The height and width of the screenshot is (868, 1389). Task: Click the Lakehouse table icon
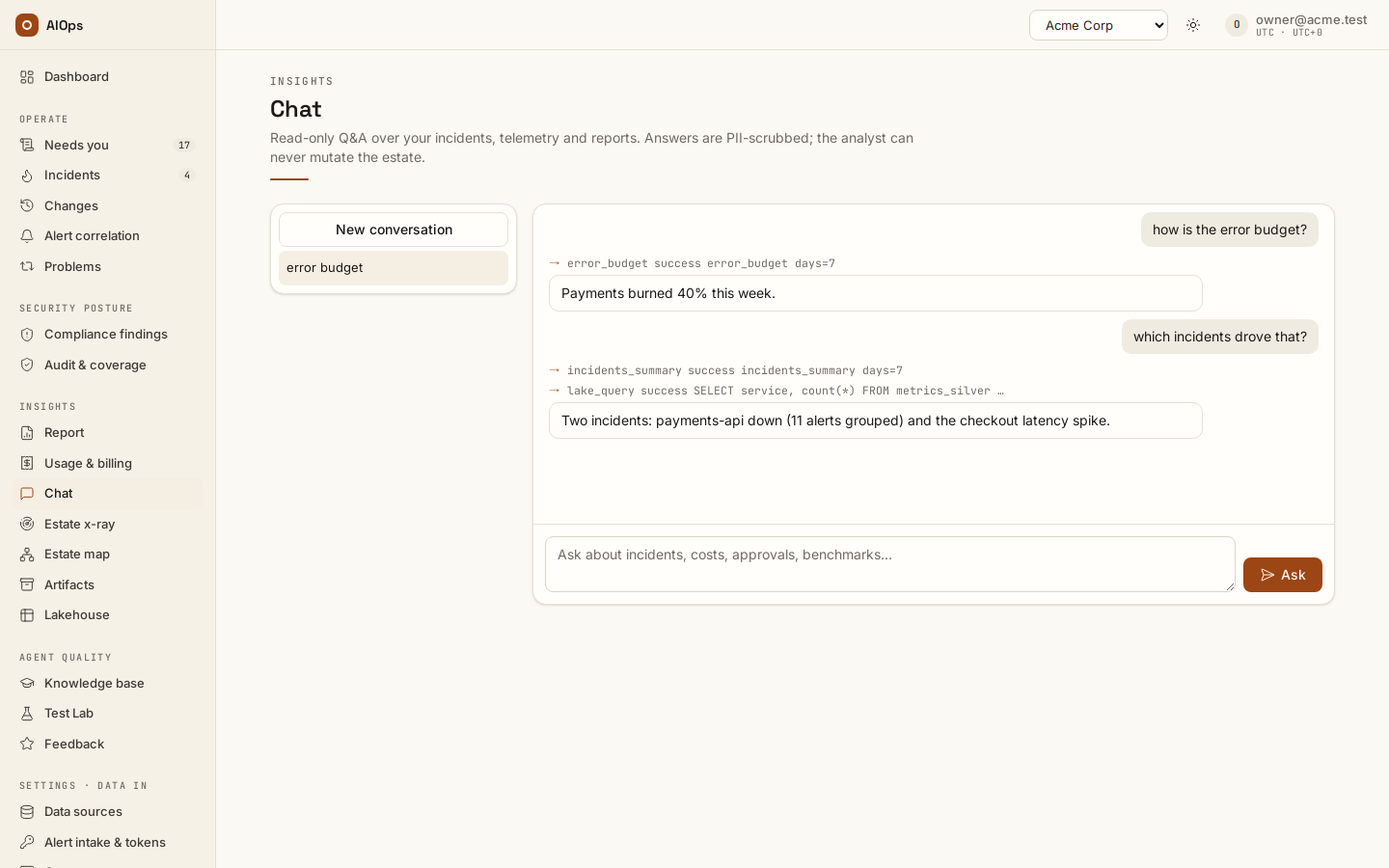pos(27,615)
